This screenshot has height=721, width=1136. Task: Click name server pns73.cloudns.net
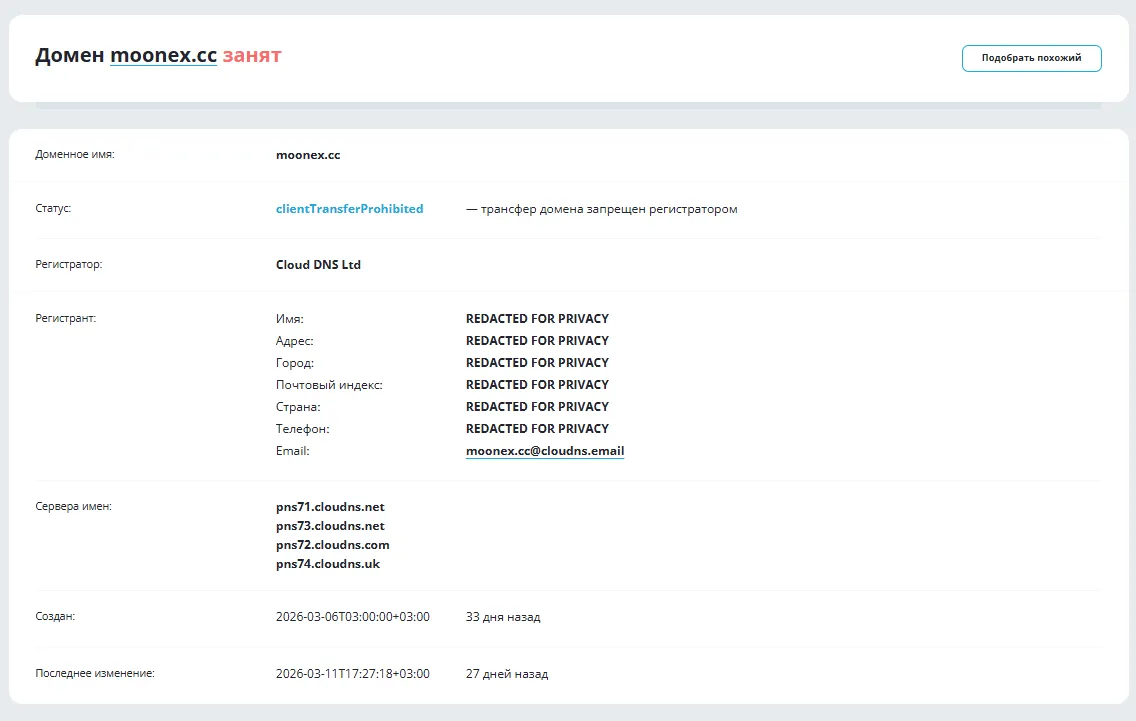330,526
